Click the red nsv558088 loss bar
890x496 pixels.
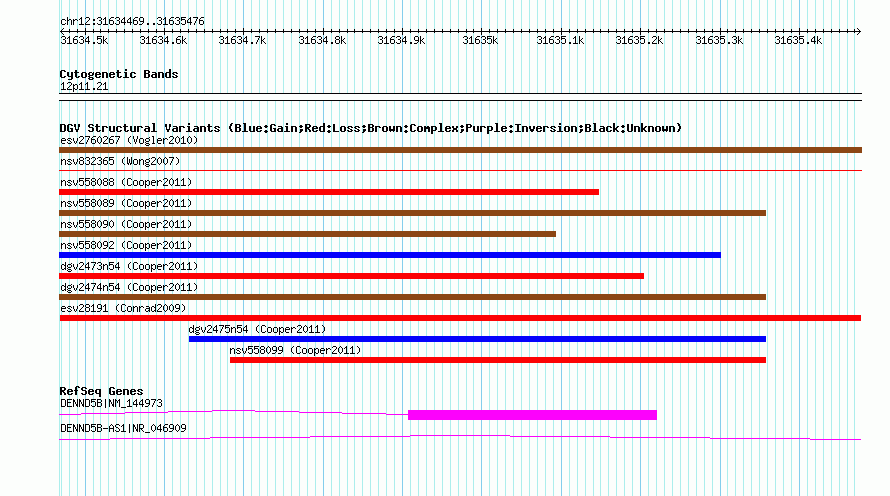(329, 192)
